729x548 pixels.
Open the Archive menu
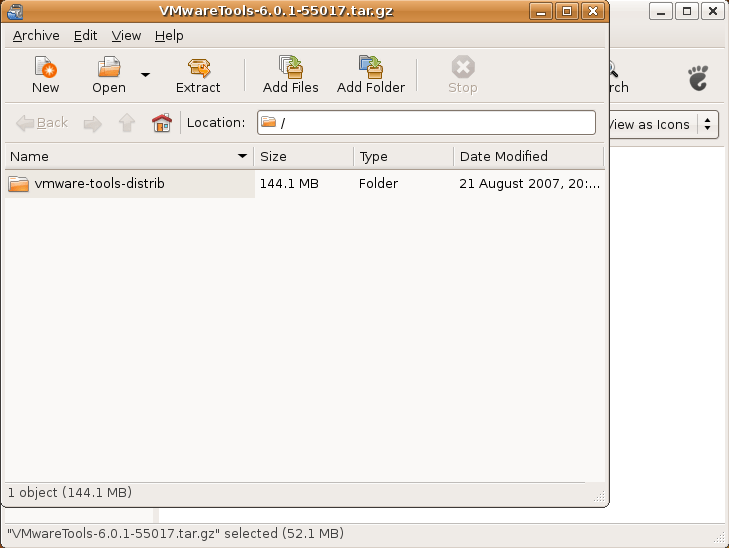(36, 36)
